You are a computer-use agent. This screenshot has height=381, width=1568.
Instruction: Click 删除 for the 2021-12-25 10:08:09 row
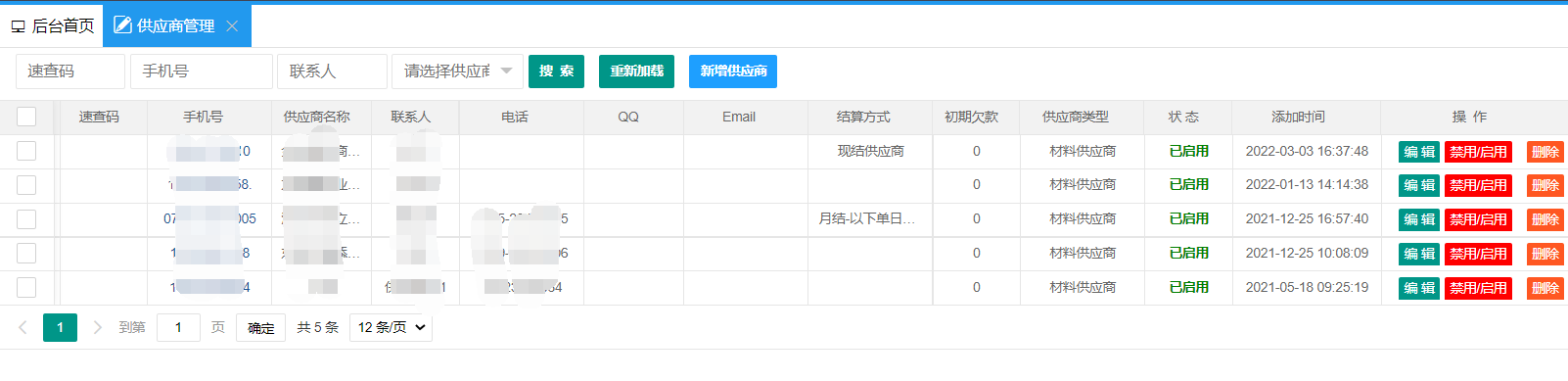click(x=1545, y=254)
